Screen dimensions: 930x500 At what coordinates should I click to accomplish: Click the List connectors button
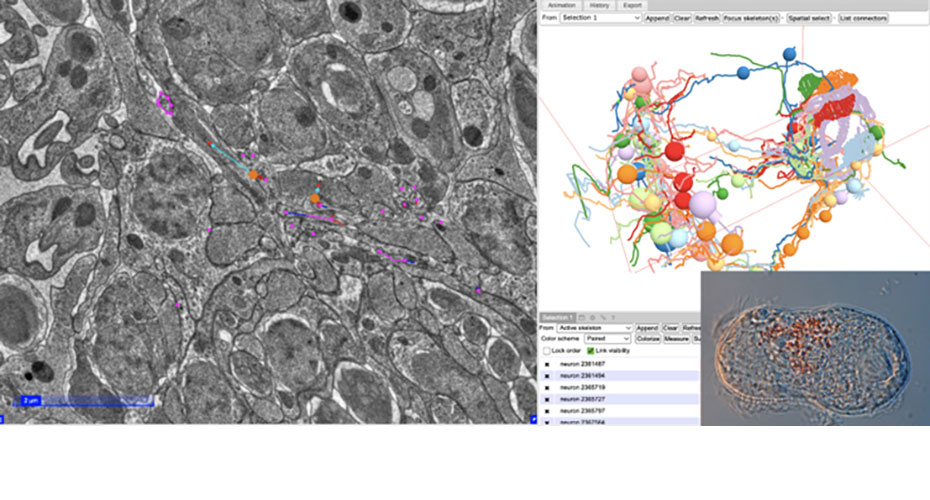[x=863, y=18]
